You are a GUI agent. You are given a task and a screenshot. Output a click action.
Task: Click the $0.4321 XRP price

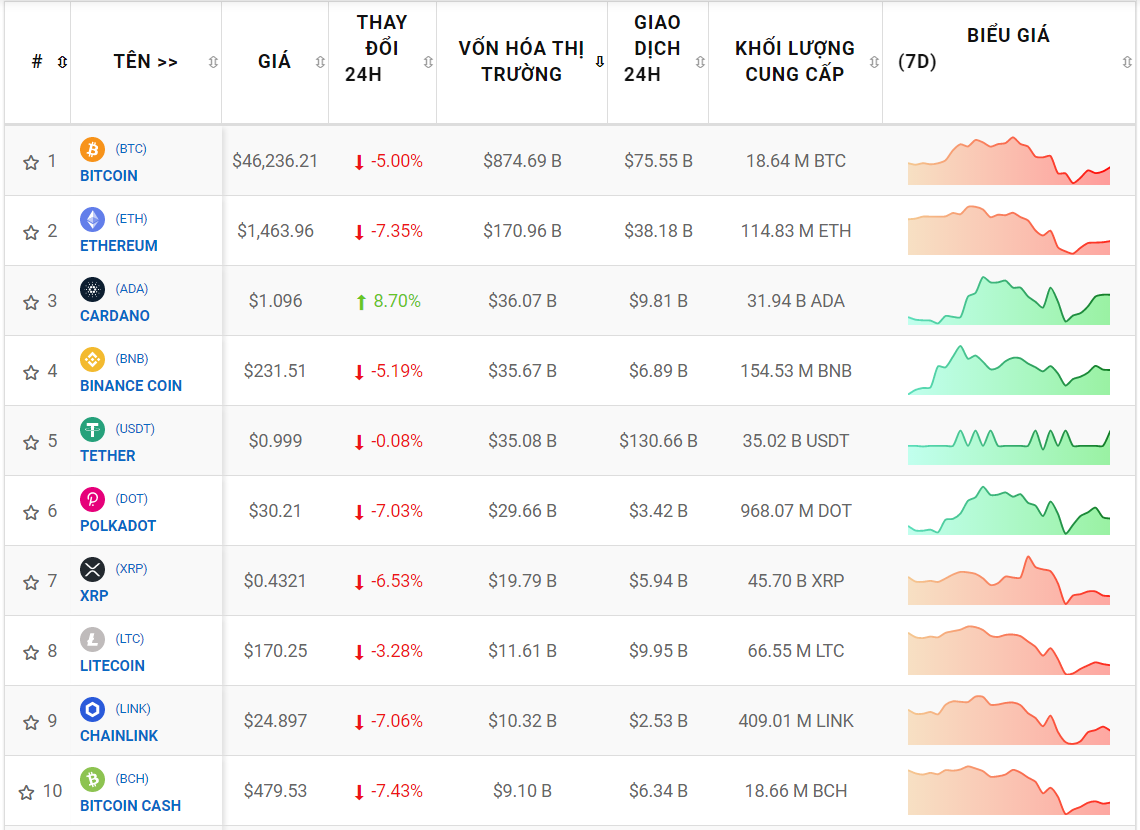(x=275, y=581)
